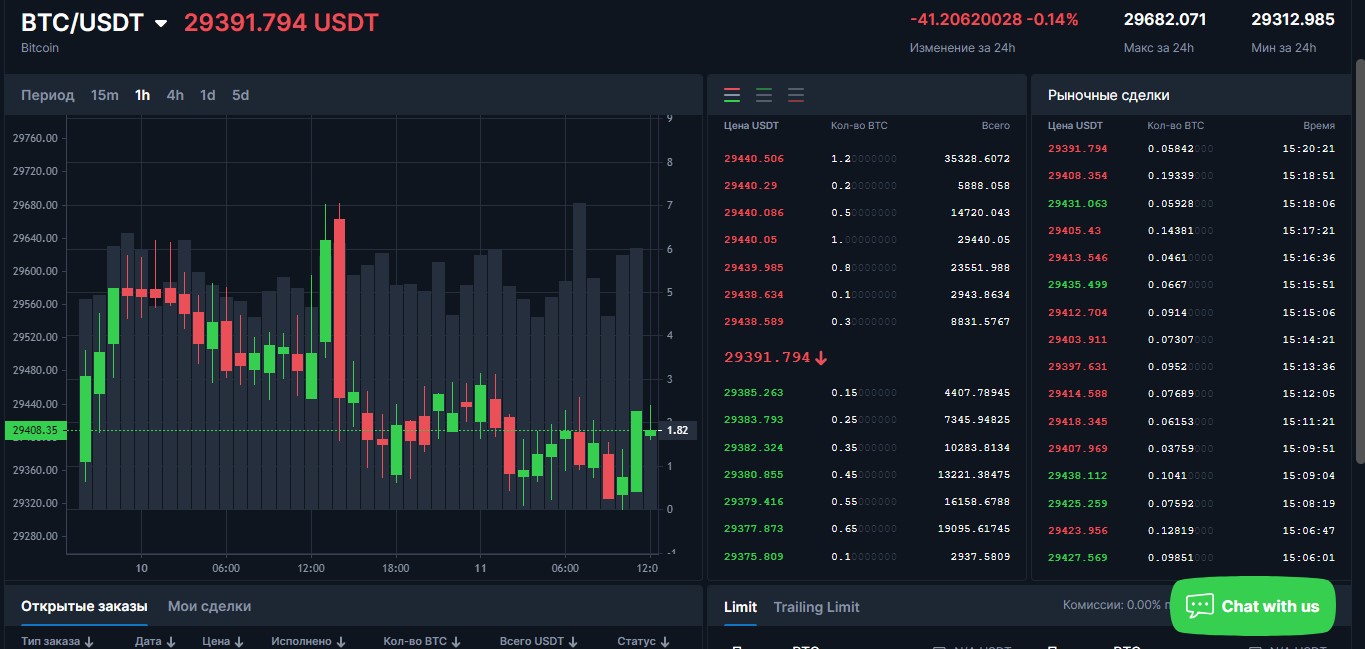Click the 24h min value 29312.985
The width and height of the screenshot is (1365, 649).
pos(1293,19)
